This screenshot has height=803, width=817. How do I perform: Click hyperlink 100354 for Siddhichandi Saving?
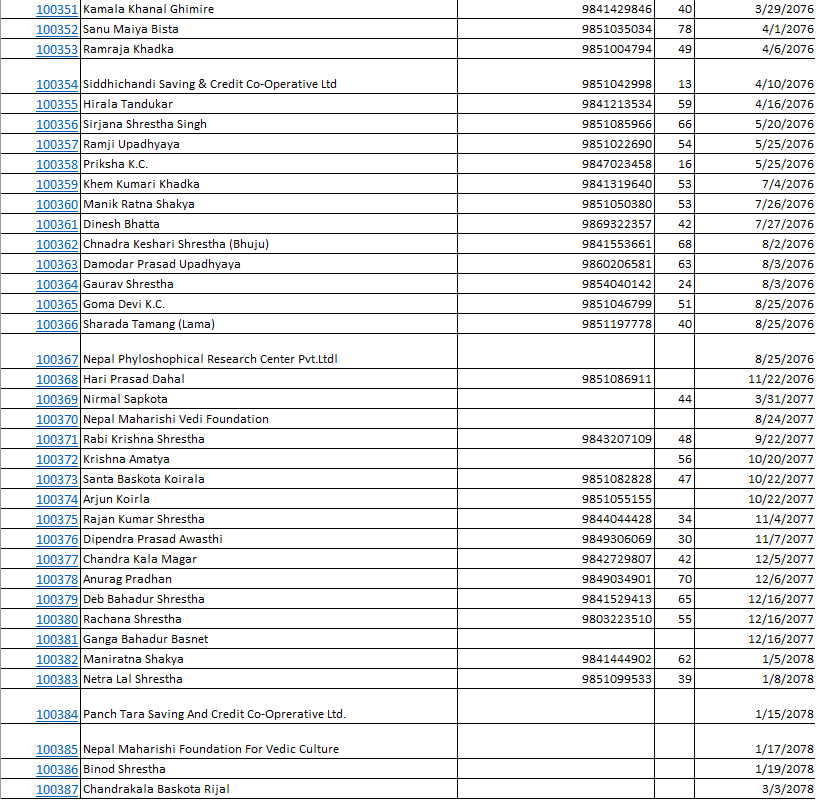point(57,84)
